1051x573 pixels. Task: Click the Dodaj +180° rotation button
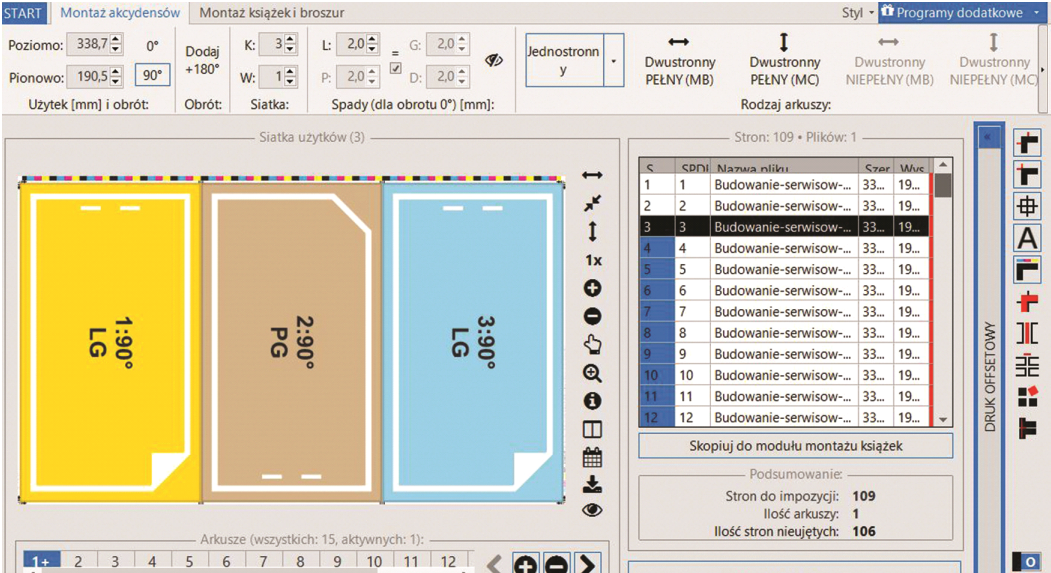point(203,60)
